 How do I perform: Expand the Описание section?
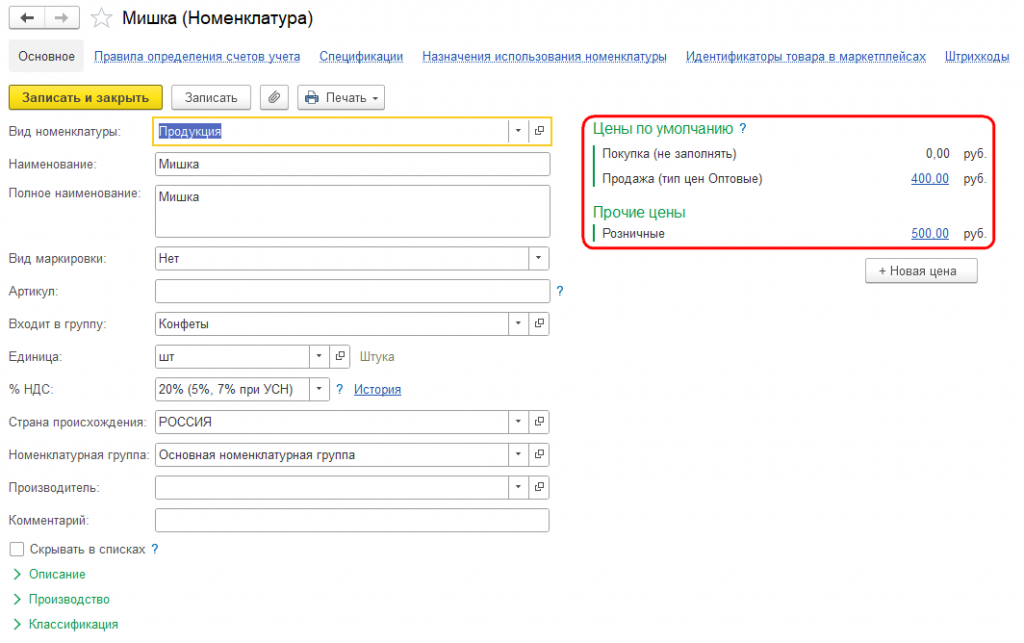(x=50, y=574)
